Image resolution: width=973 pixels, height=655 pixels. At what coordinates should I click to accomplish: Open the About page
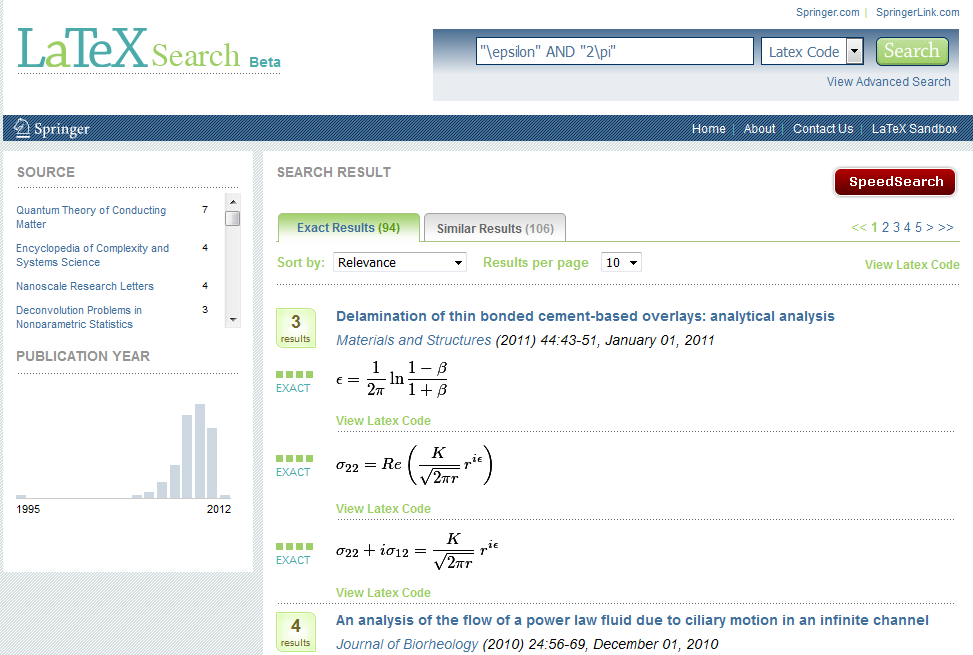pyautogui.click(x=760, y=128)
